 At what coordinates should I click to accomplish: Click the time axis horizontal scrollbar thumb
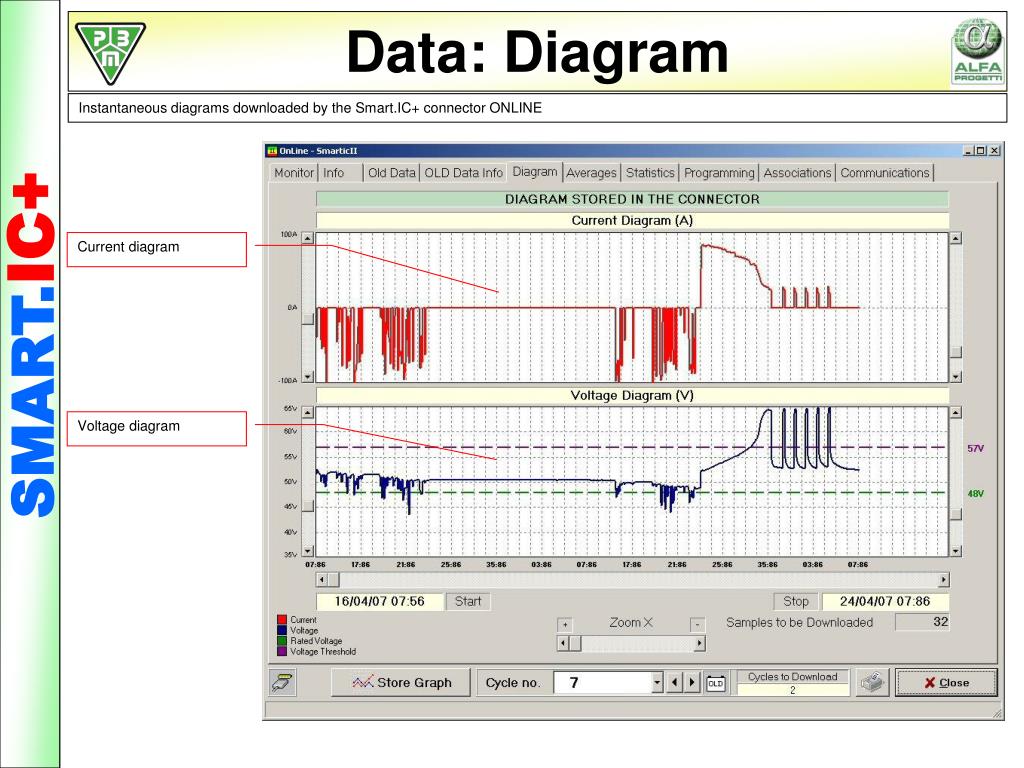[x=334, y=579]
